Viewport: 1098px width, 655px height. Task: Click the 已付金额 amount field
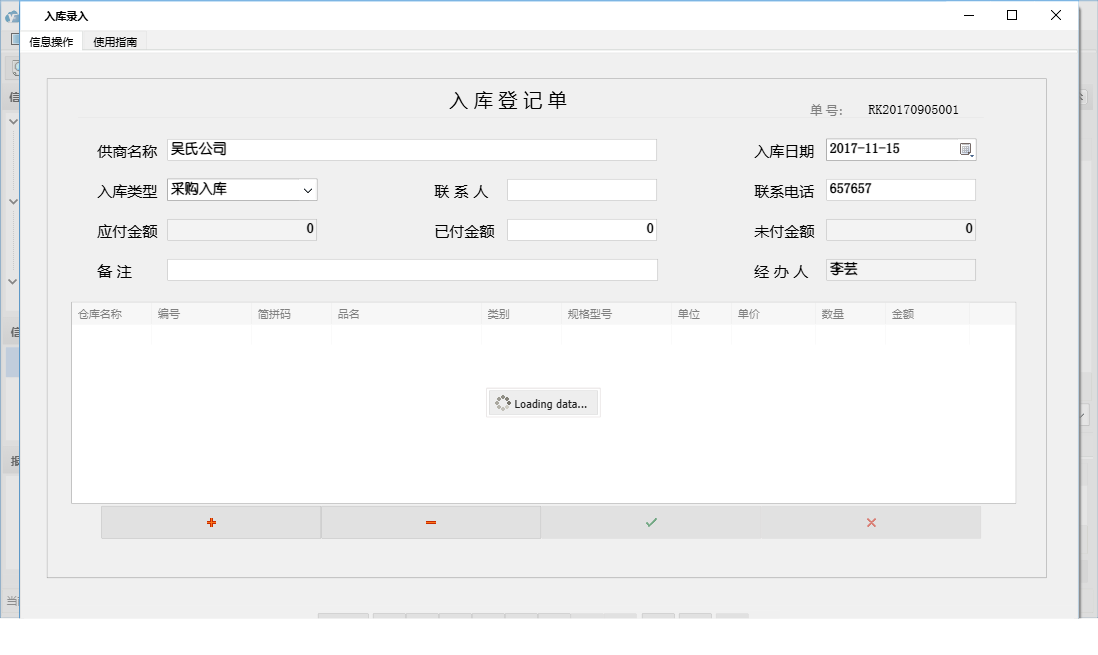point(582,229)
